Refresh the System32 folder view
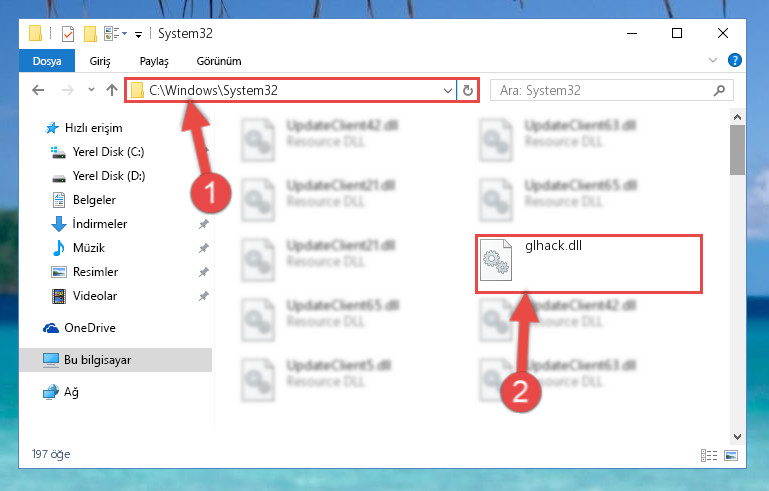 point(467,91)
